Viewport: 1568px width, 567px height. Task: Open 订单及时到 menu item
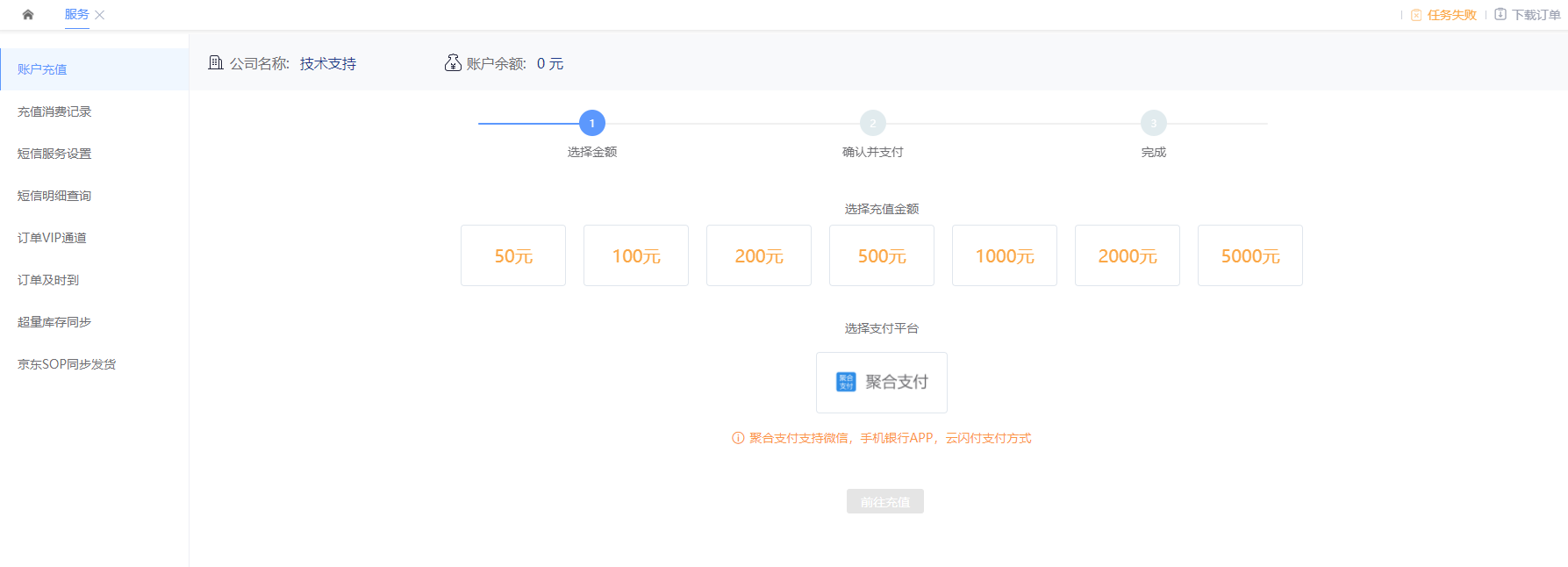(x=95, y=280)
